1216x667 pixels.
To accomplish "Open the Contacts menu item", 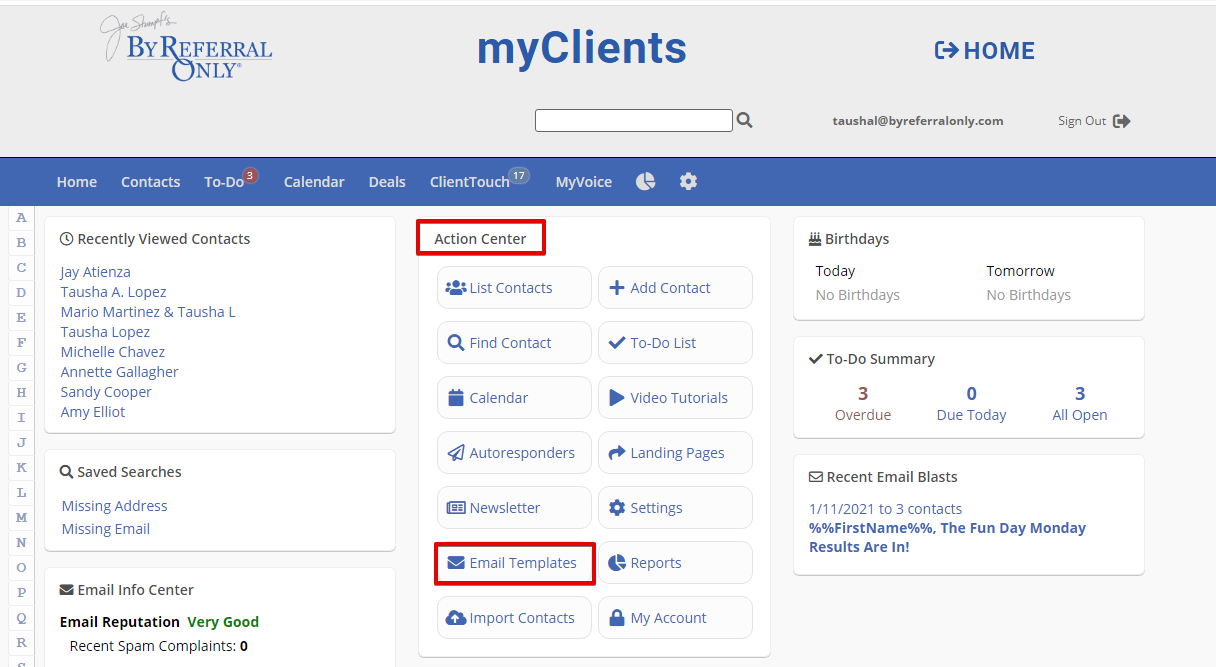I will pos(151,182).
